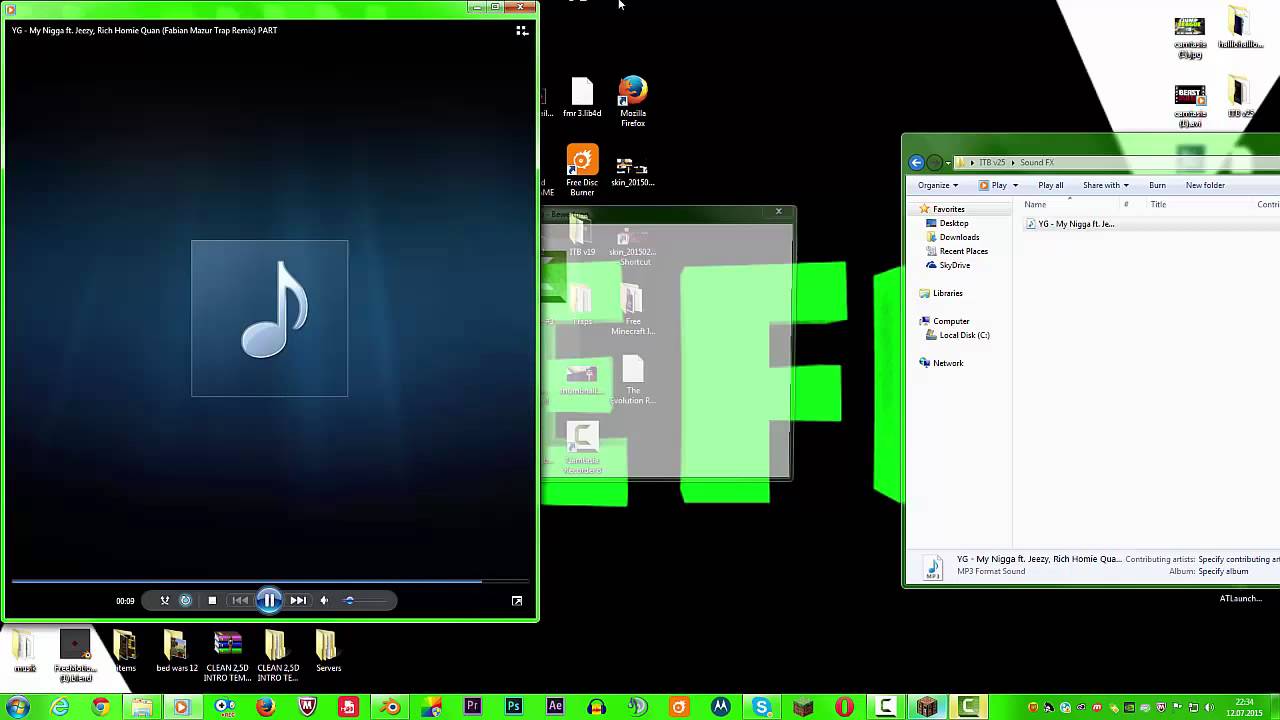This screenshot has height=720, width=1280.
Task: Open Local Disk (C:) in navigation pane
Action: click(x=965, y=335)
